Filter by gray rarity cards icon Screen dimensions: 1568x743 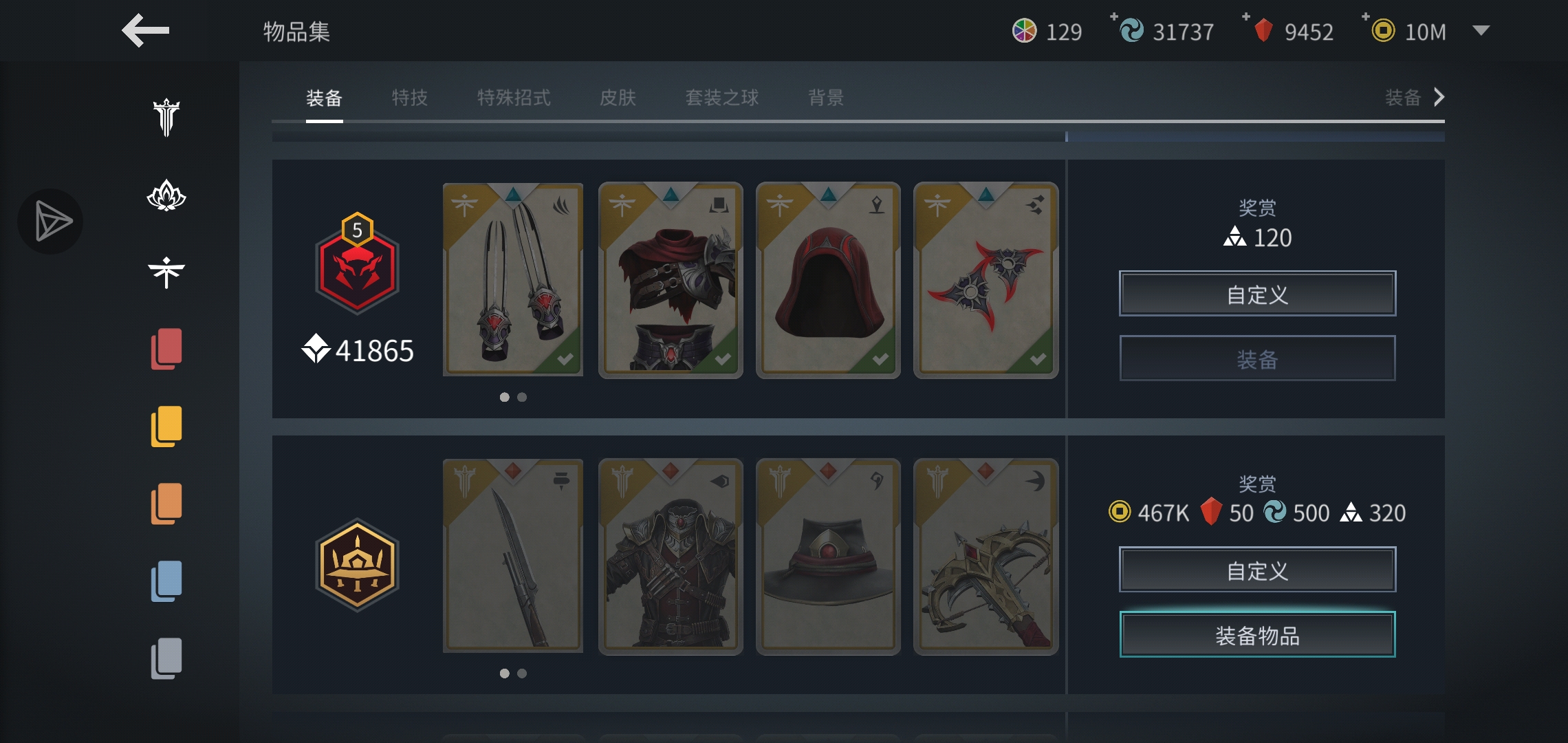(x=166, y=658)
